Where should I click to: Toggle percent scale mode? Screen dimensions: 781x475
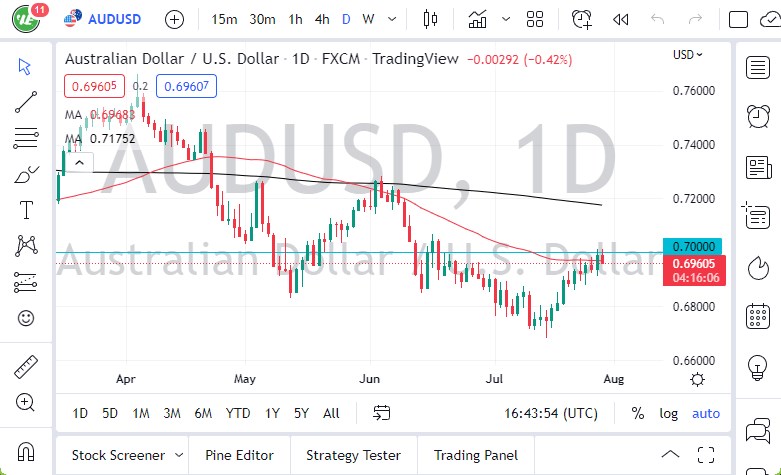point(637,413)
